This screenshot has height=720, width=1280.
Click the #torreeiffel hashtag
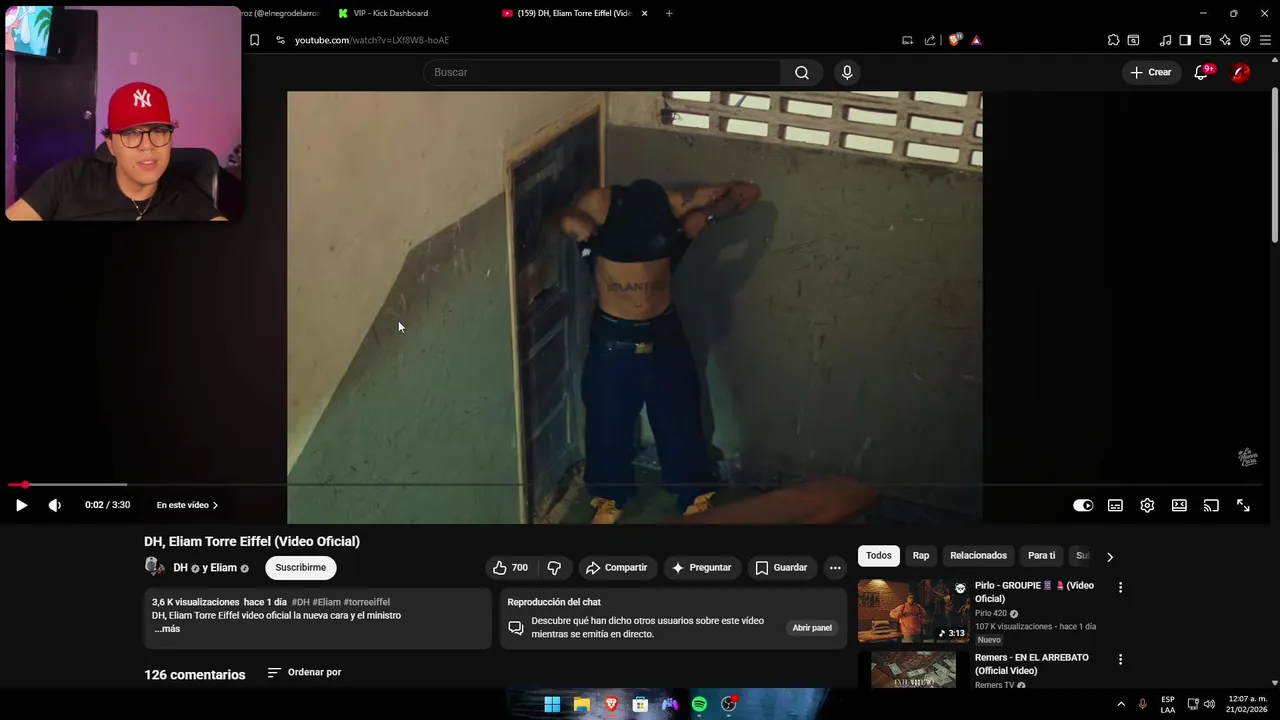[x=367, y=602]
